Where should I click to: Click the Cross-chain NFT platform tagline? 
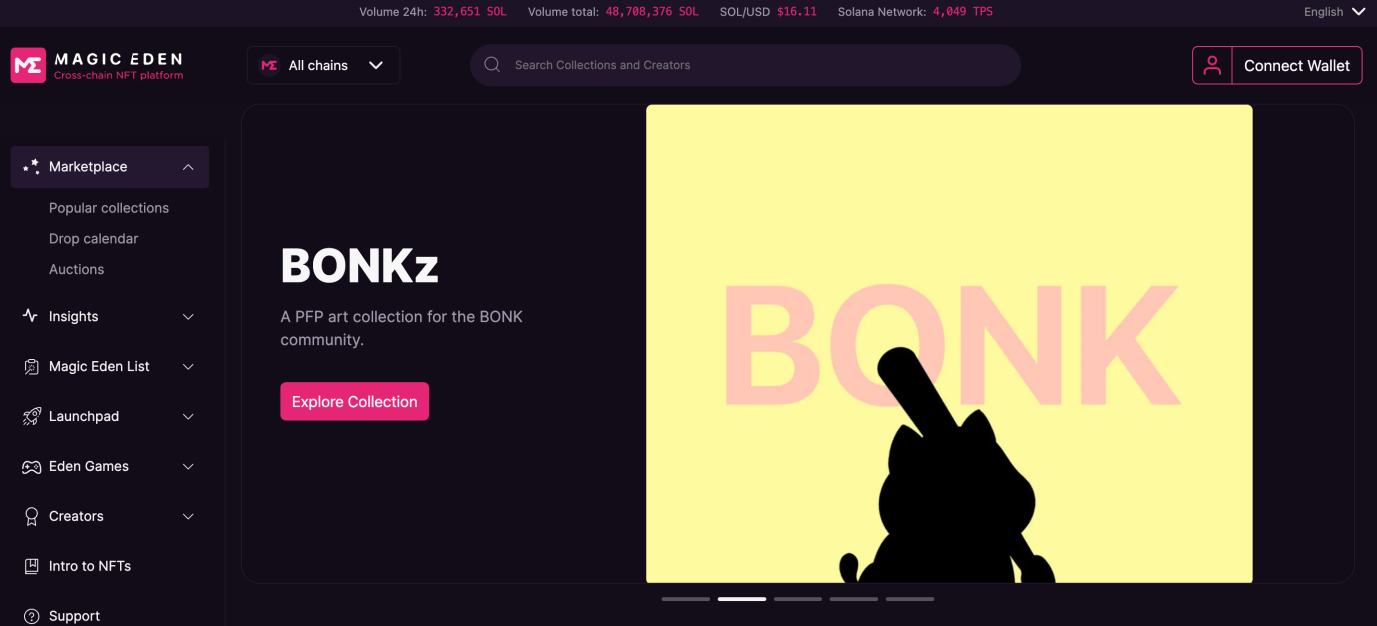coord(119,75)
